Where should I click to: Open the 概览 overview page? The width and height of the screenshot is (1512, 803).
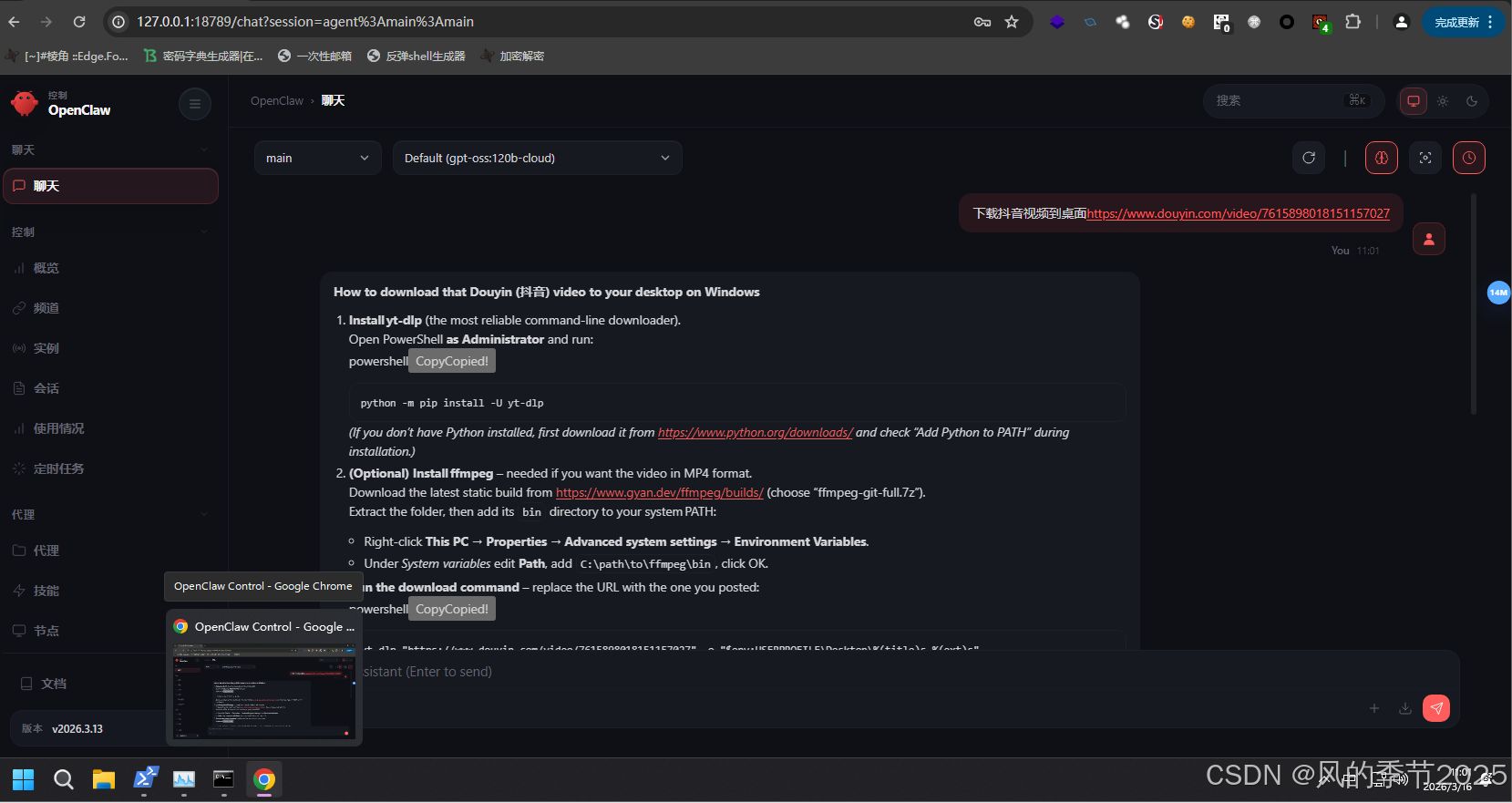click(111, 268)
